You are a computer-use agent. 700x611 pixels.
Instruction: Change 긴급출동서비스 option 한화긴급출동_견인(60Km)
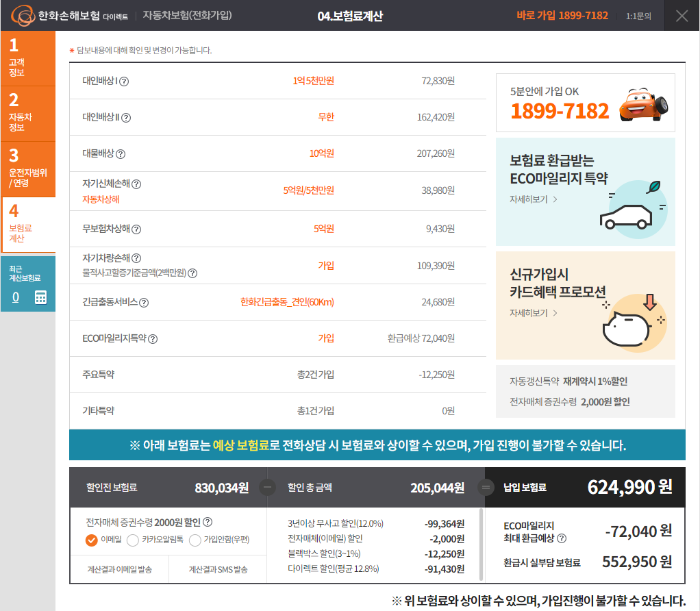287,302
